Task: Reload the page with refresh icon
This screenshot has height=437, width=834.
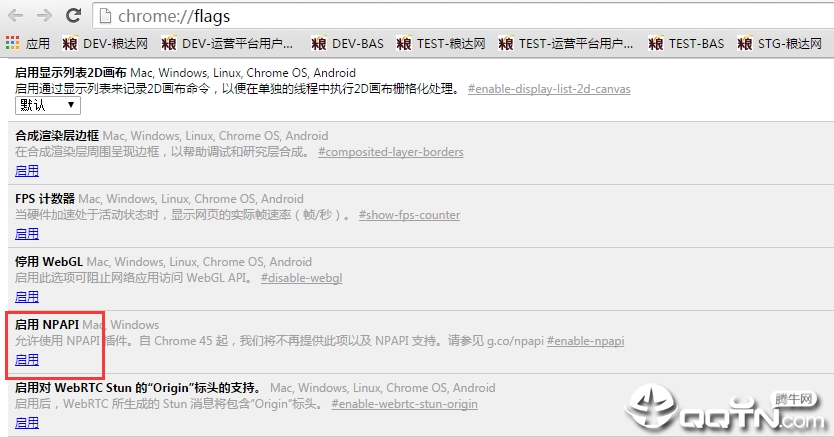Action: 73,15
